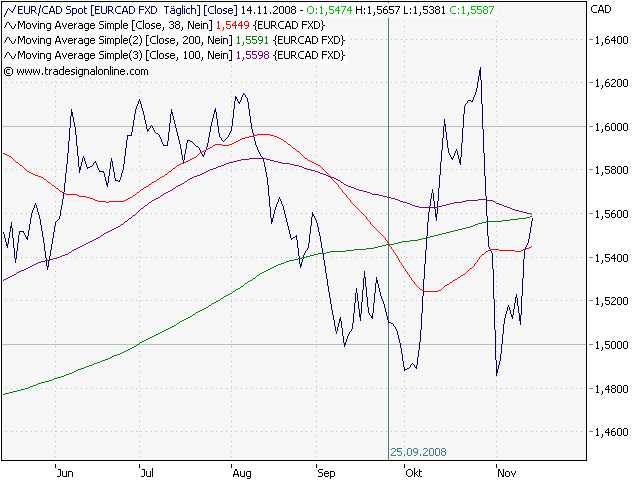Click the high value H:1,5657
Image resolution: width=640 pixels, height=480 pixels.
tap(378, 10)
